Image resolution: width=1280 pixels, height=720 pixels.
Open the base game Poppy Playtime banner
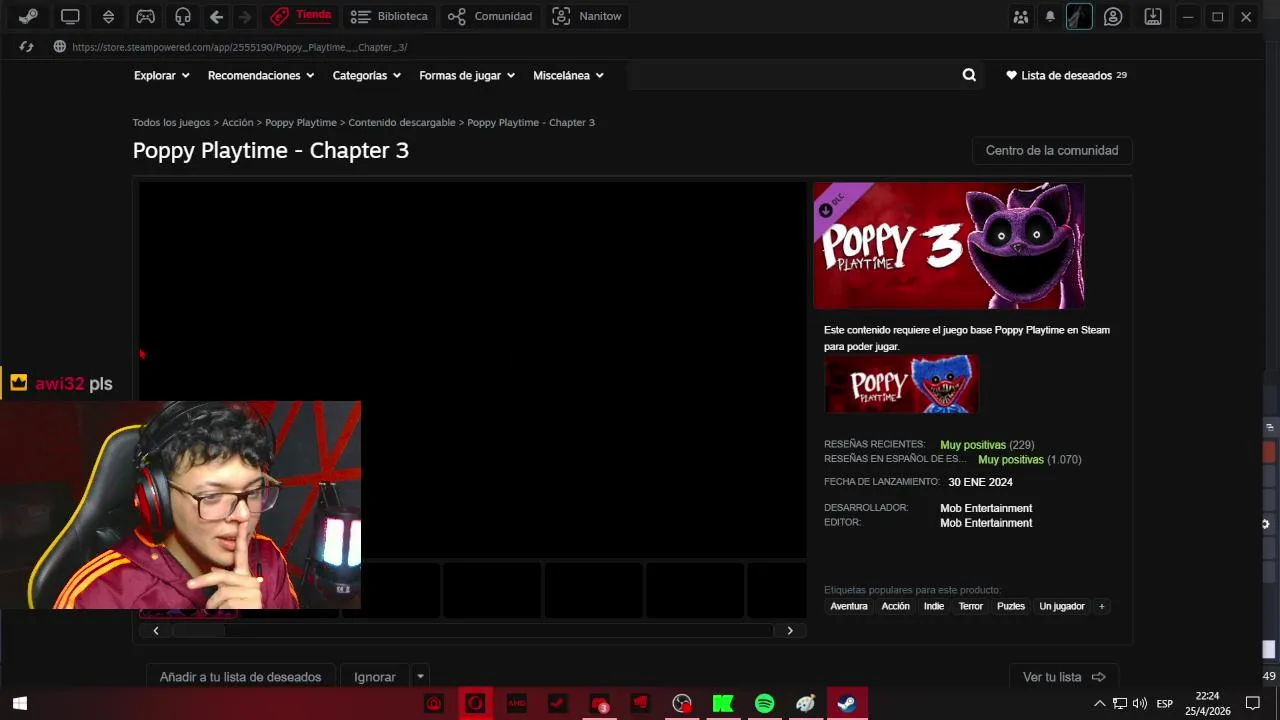[901, 384]
